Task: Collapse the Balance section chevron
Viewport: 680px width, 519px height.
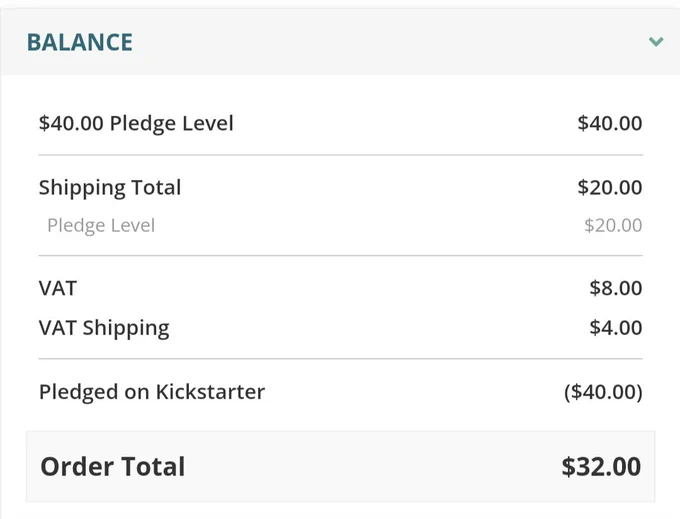Action: [656, 42]
